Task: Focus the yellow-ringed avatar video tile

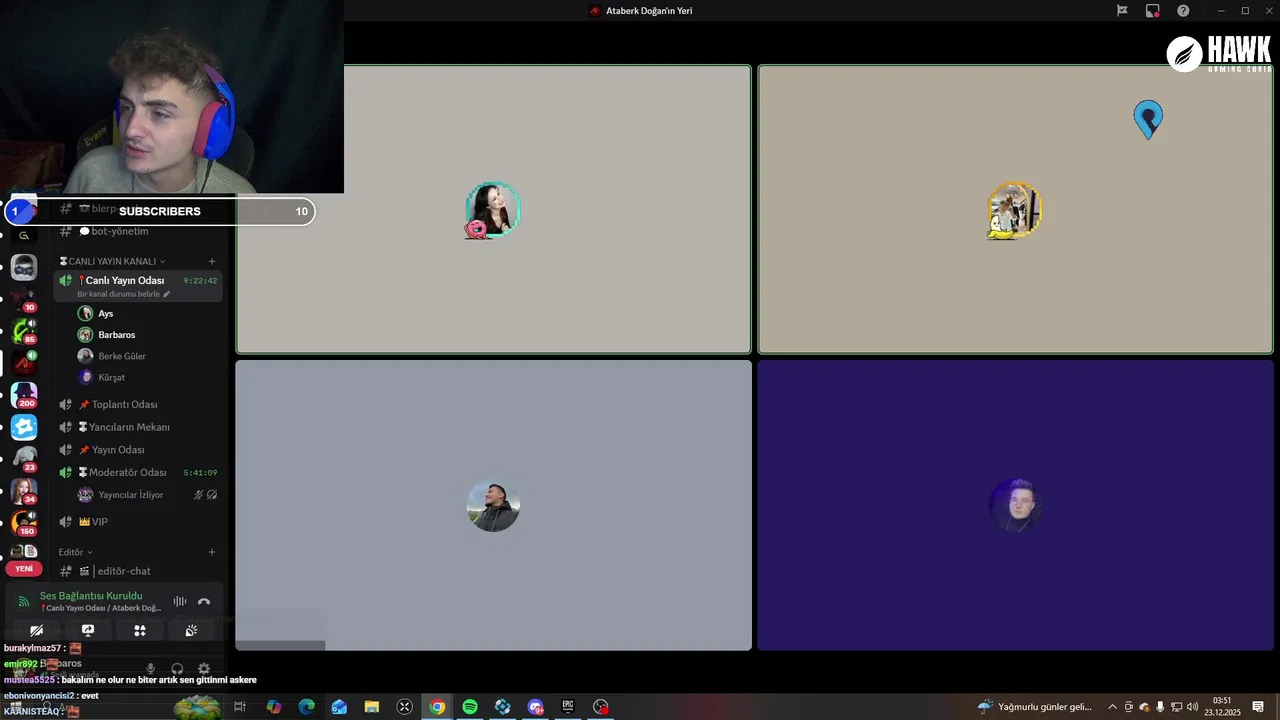Action: coord(1015,209)
